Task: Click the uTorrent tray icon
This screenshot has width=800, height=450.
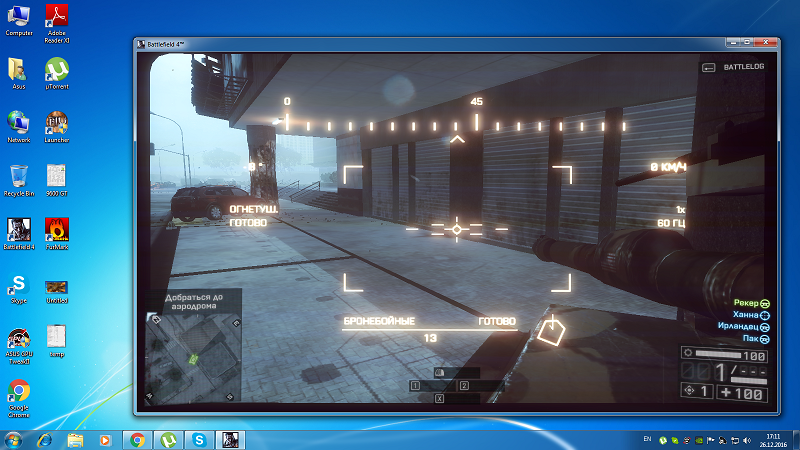Action: coord(663,440)
